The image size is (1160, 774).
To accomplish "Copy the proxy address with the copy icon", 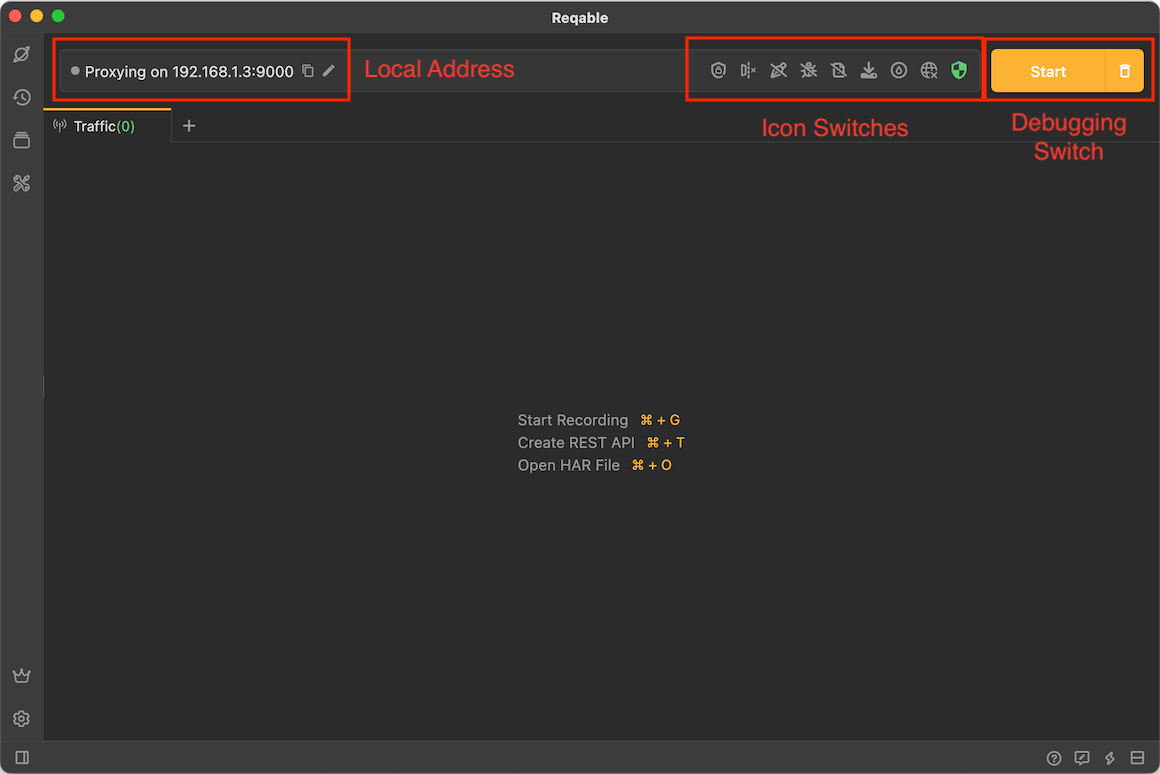I will click(308, 71).
